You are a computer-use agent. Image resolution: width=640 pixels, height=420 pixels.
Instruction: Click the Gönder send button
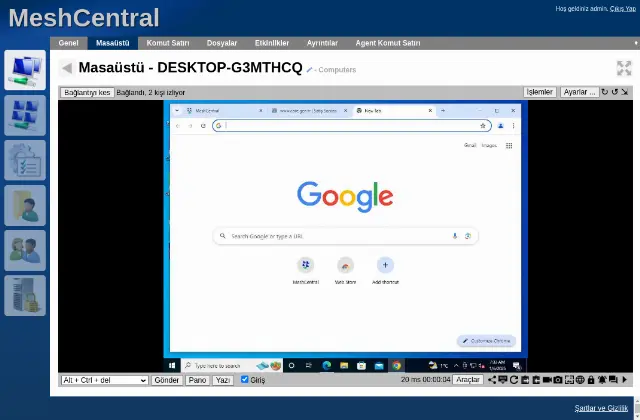[167, 380]
